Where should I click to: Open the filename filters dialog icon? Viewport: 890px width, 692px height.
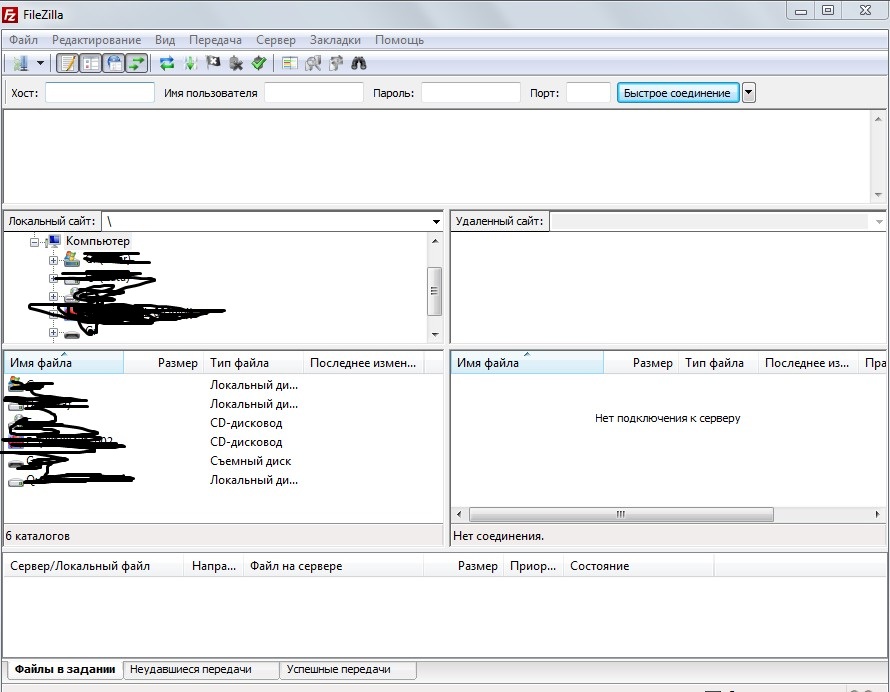pos(290,63)
